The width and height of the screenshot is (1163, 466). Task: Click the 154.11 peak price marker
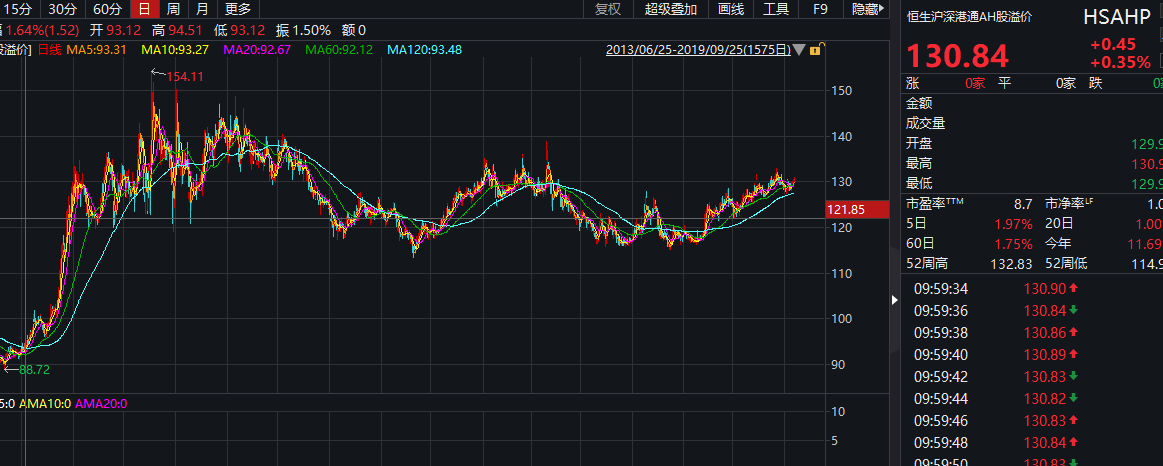tap(184, 76)
